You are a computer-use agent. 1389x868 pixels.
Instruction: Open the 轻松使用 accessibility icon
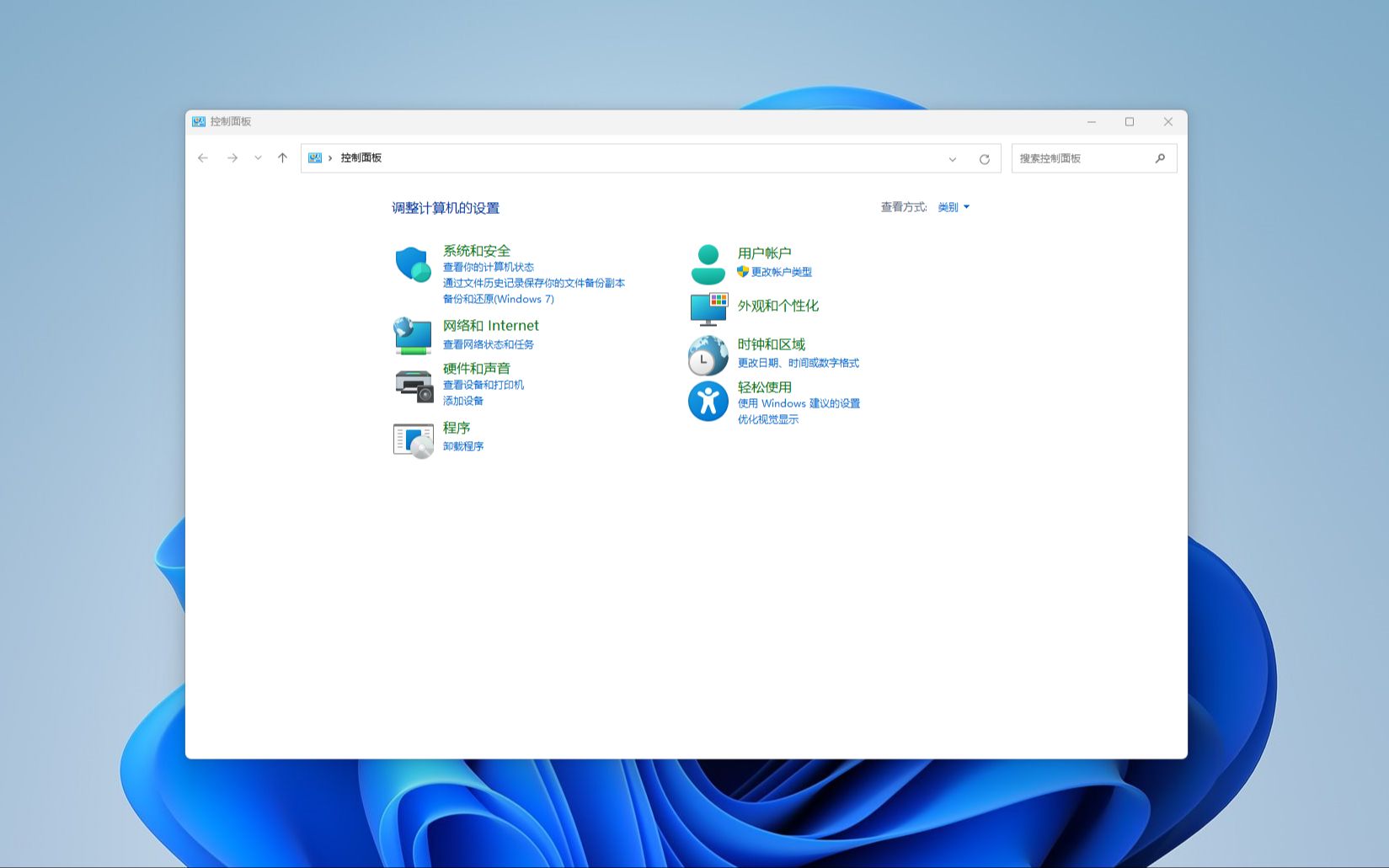(x=708, y=401)
